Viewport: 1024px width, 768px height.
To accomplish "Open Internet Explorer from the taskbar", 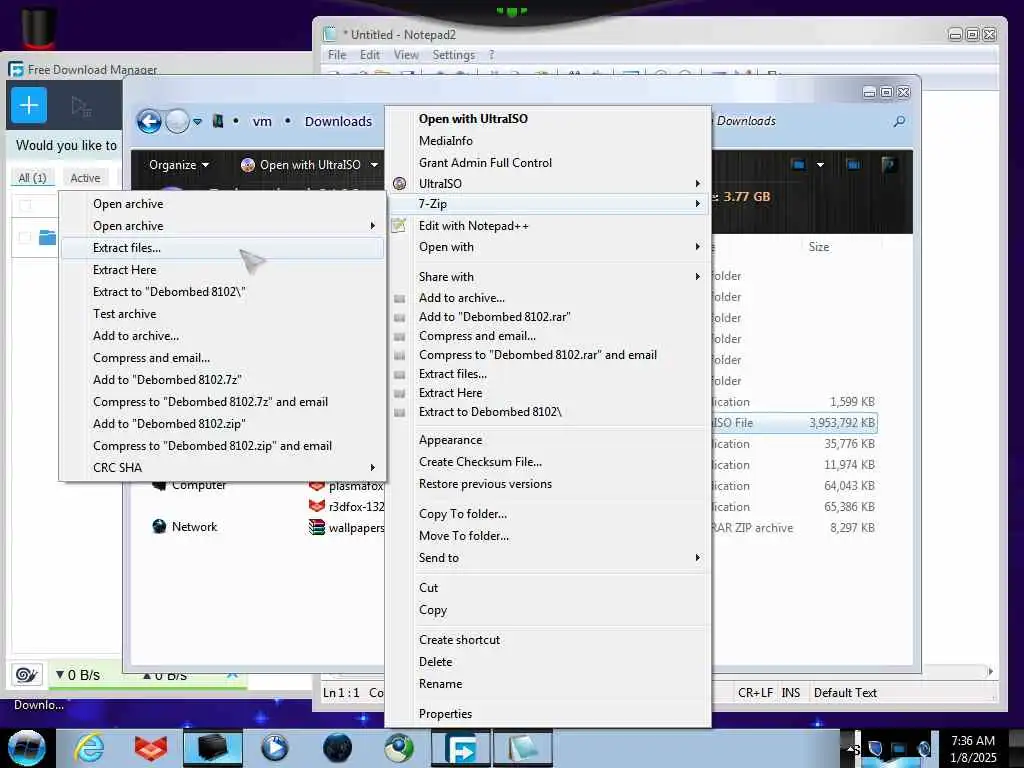I will (89, 748).
